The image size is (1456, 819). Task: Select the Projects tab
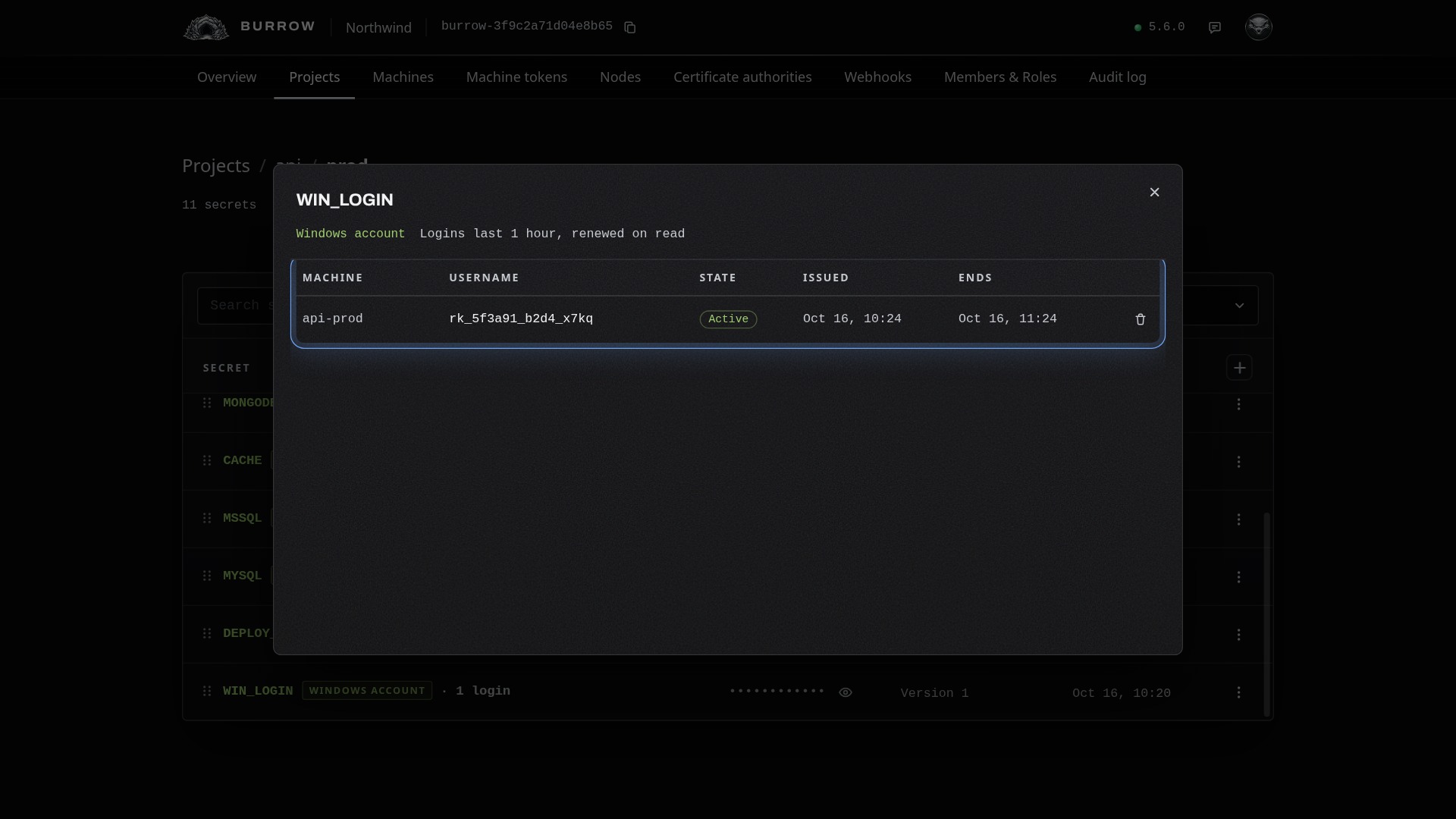(314, 77)
